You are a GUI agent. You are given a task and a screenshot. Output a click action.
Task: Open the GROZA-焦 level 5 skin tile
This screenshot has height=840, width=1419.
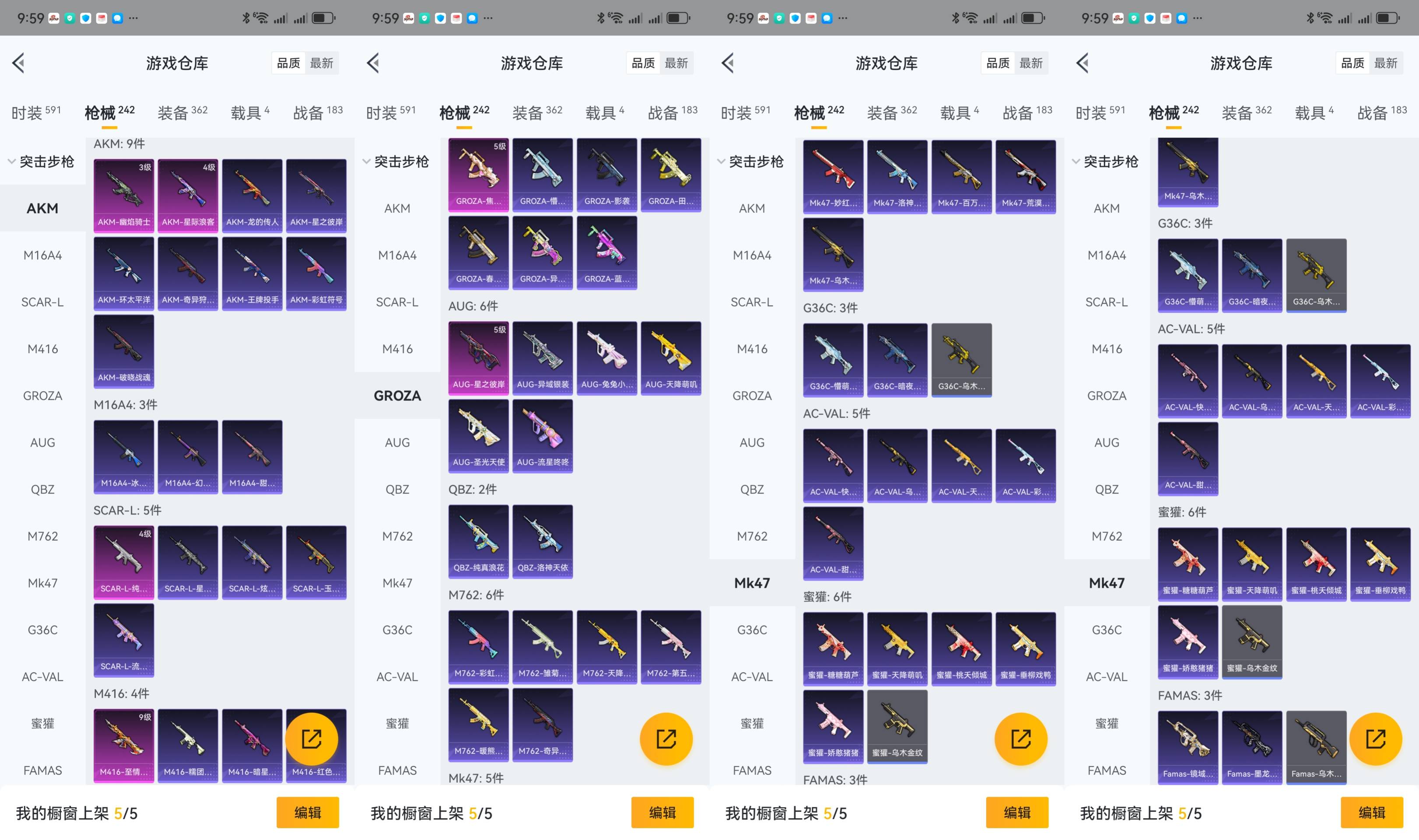point(478,174)
